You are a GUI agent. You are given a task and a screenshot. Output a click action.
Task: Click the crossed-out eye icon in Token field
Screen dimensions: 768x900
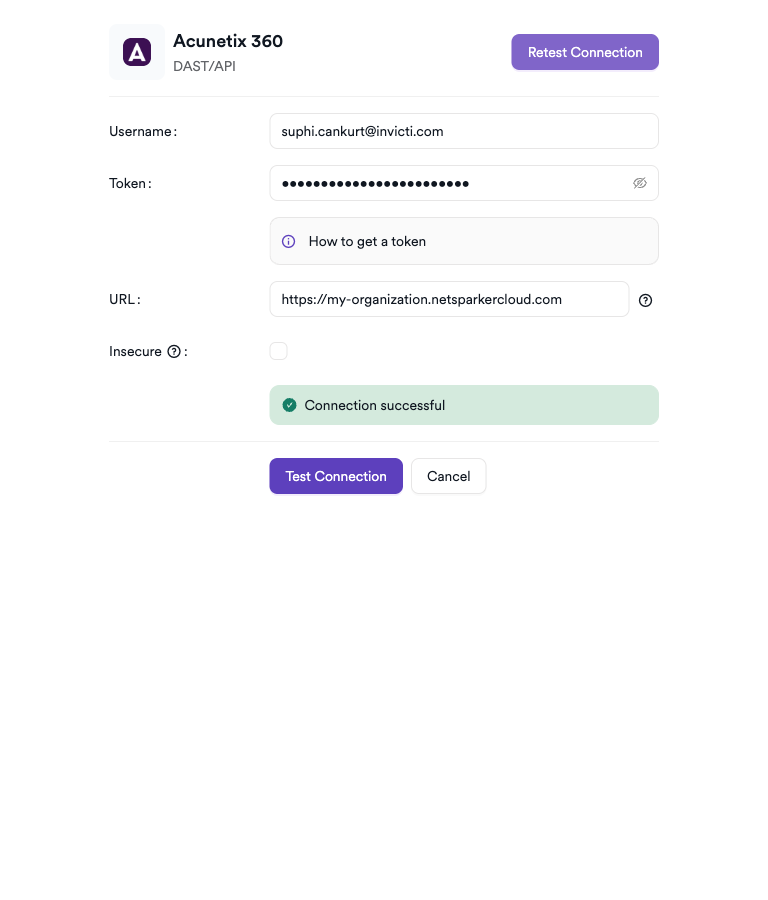pyautogui.click(x=640, y=183)
